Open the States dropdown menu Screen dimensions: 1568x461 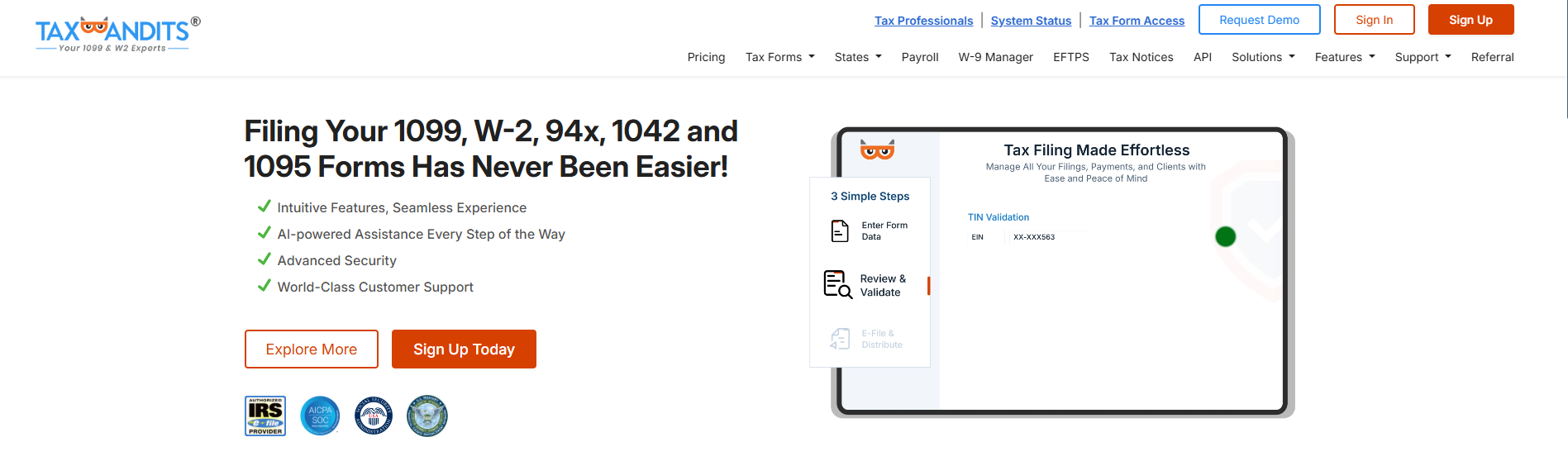[857, 57]
